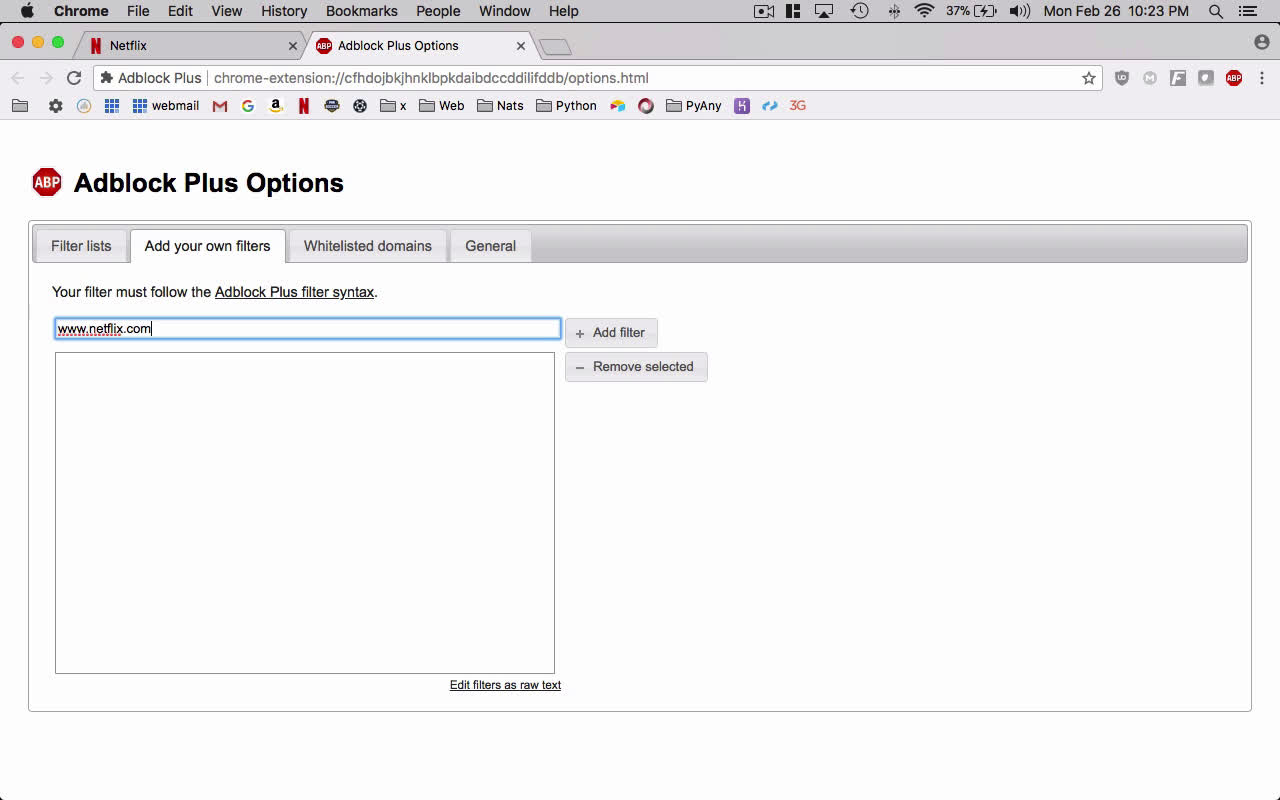The image size is (1280, 800).
Task: Switch to the Filter lists tab
Action: [x=81, y=246]
